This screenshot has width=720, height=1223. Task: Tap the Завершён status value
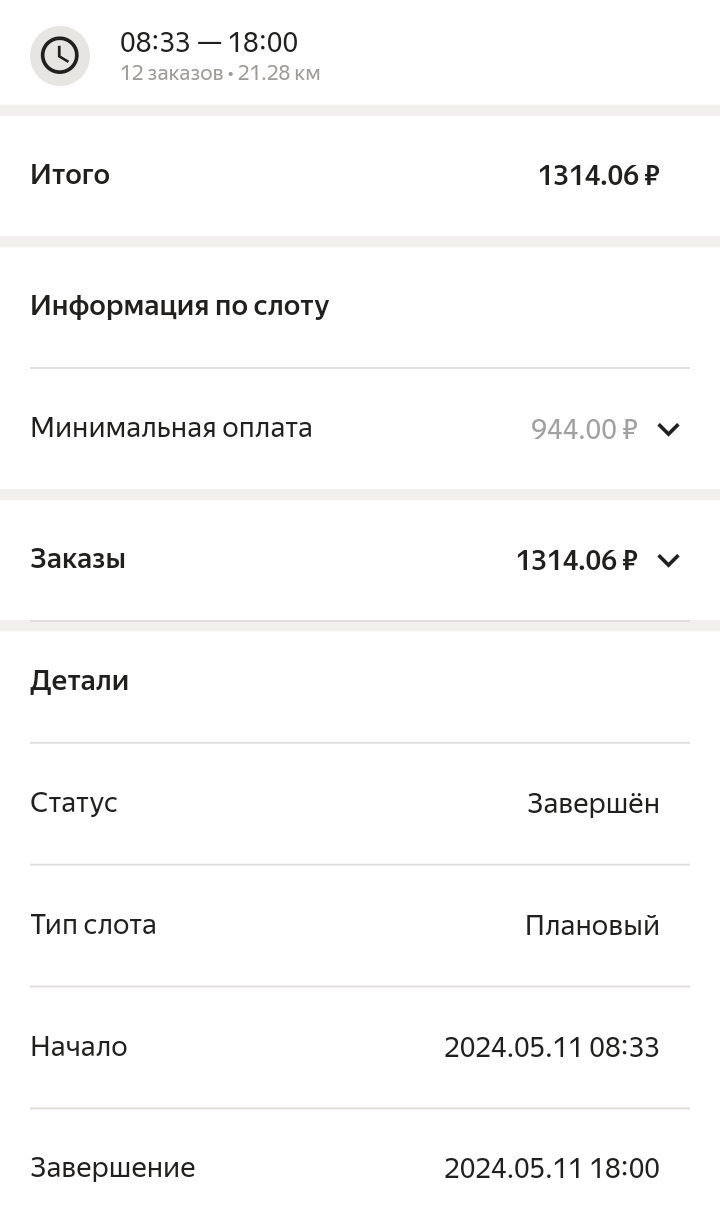tap(593, 804)
